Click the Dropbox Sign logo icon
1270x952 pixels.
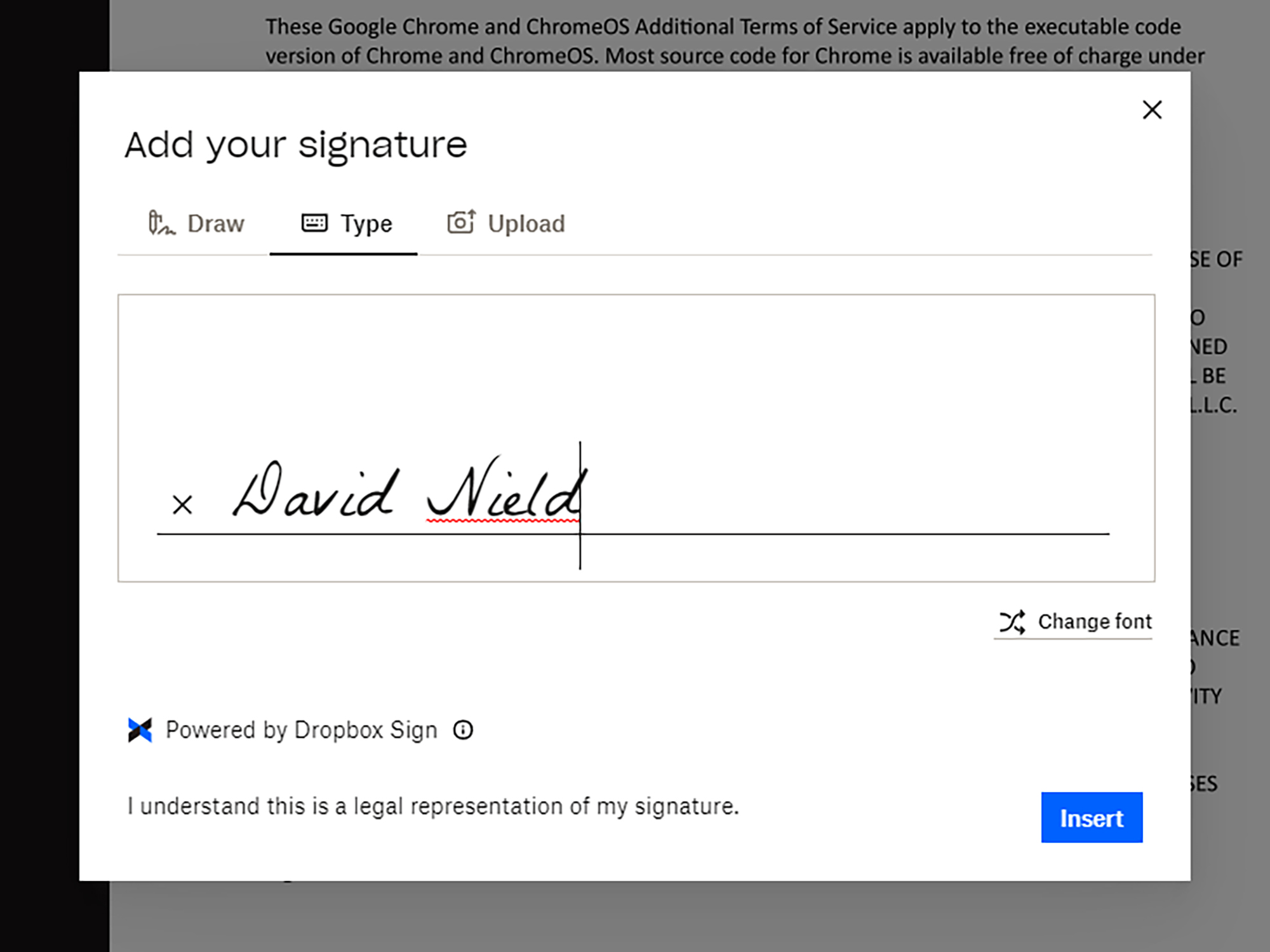pyautogui.click(x=140, y=730)
